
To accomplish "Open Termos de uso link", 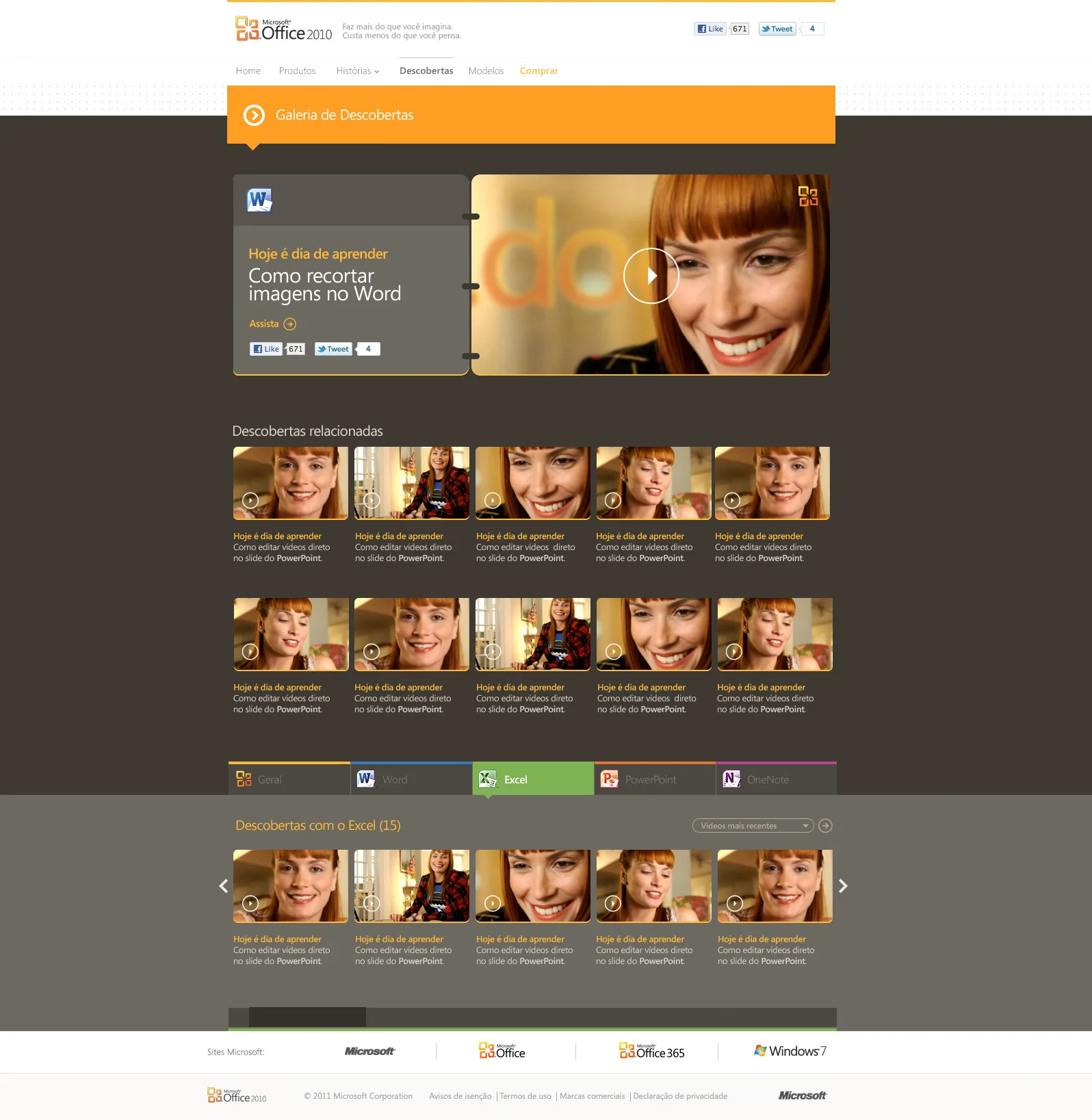I will [525, 1096].
